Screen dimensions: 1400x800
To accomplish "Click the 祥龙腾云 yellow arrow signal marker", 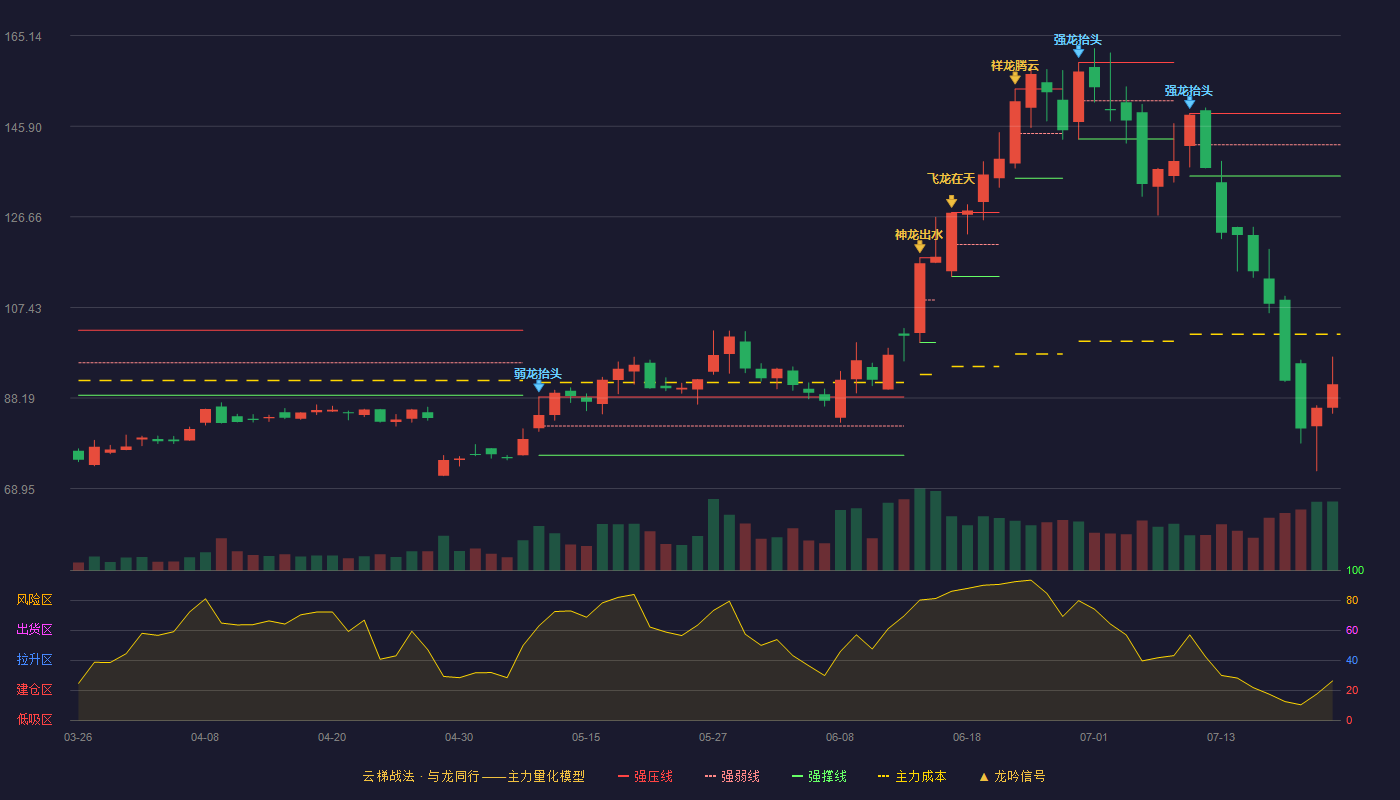I will pyautogui.click(x=1015, y=78).
